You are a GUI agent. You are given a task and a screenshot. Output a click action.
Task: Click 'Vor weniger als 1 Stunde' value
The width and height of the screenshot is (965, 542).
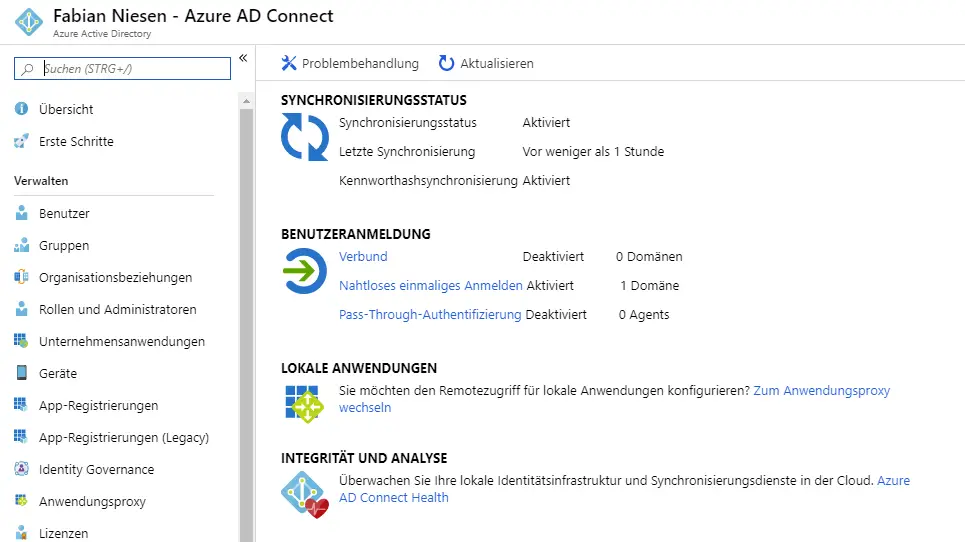[x=593, y=151]
